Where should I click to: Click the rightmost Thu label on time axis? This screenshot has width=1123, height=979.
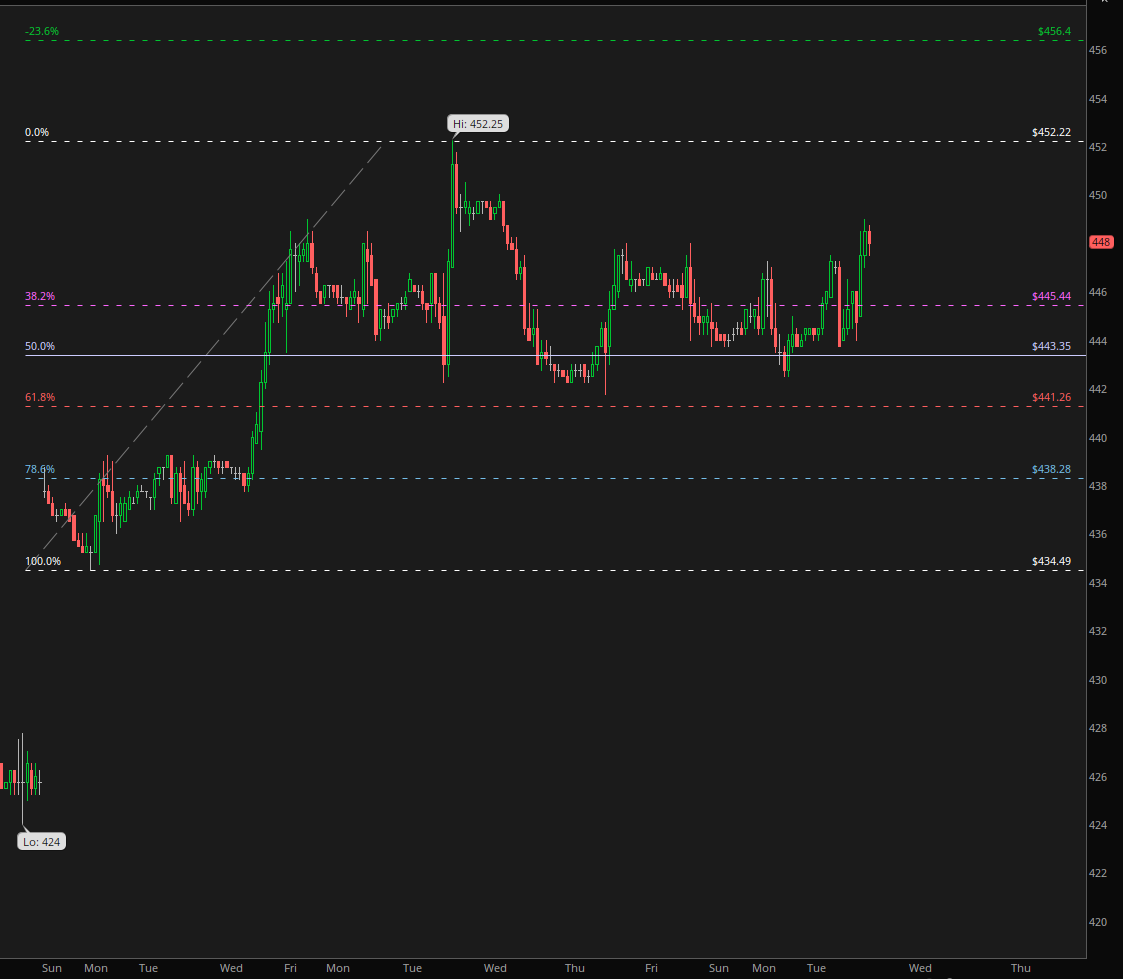pyautogui.click(x=1020, y=968)
